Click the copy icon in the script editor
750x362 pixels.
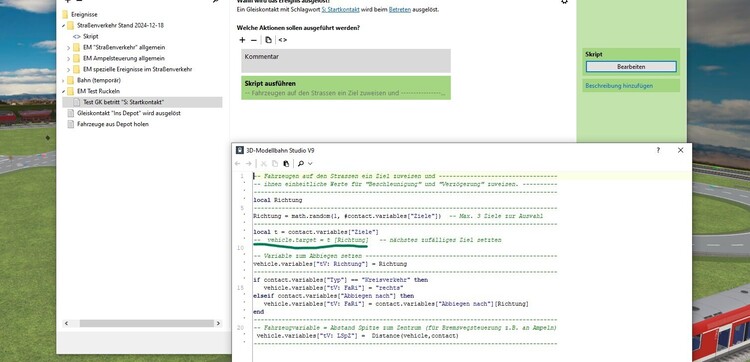pos(275,164)
